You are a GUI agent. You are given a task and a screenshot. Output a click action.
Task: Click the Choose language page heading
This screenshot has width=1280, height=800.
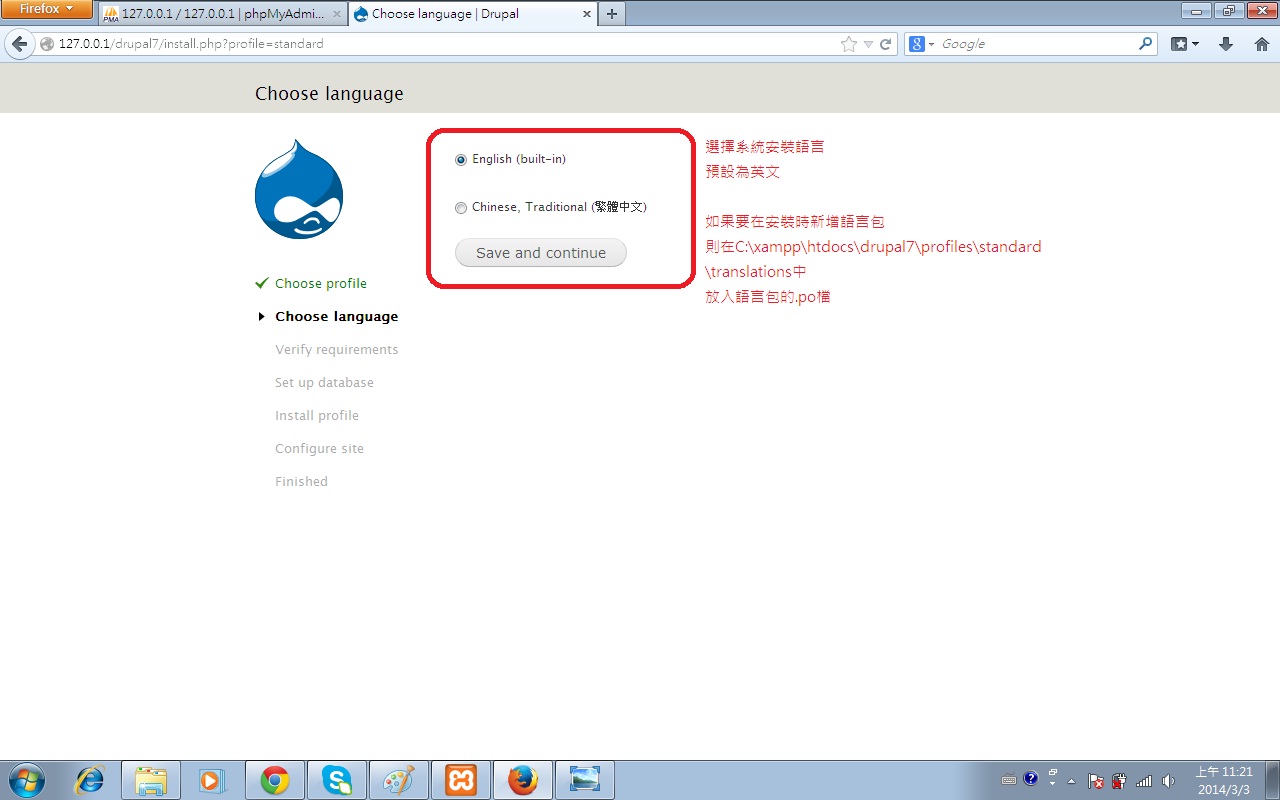click(x=329, y=94)
